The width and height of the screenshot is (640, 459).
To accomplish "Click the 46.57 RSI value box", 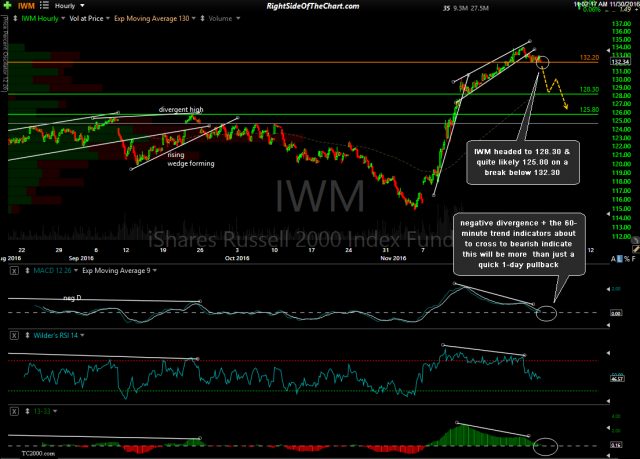I will point(617,379).
